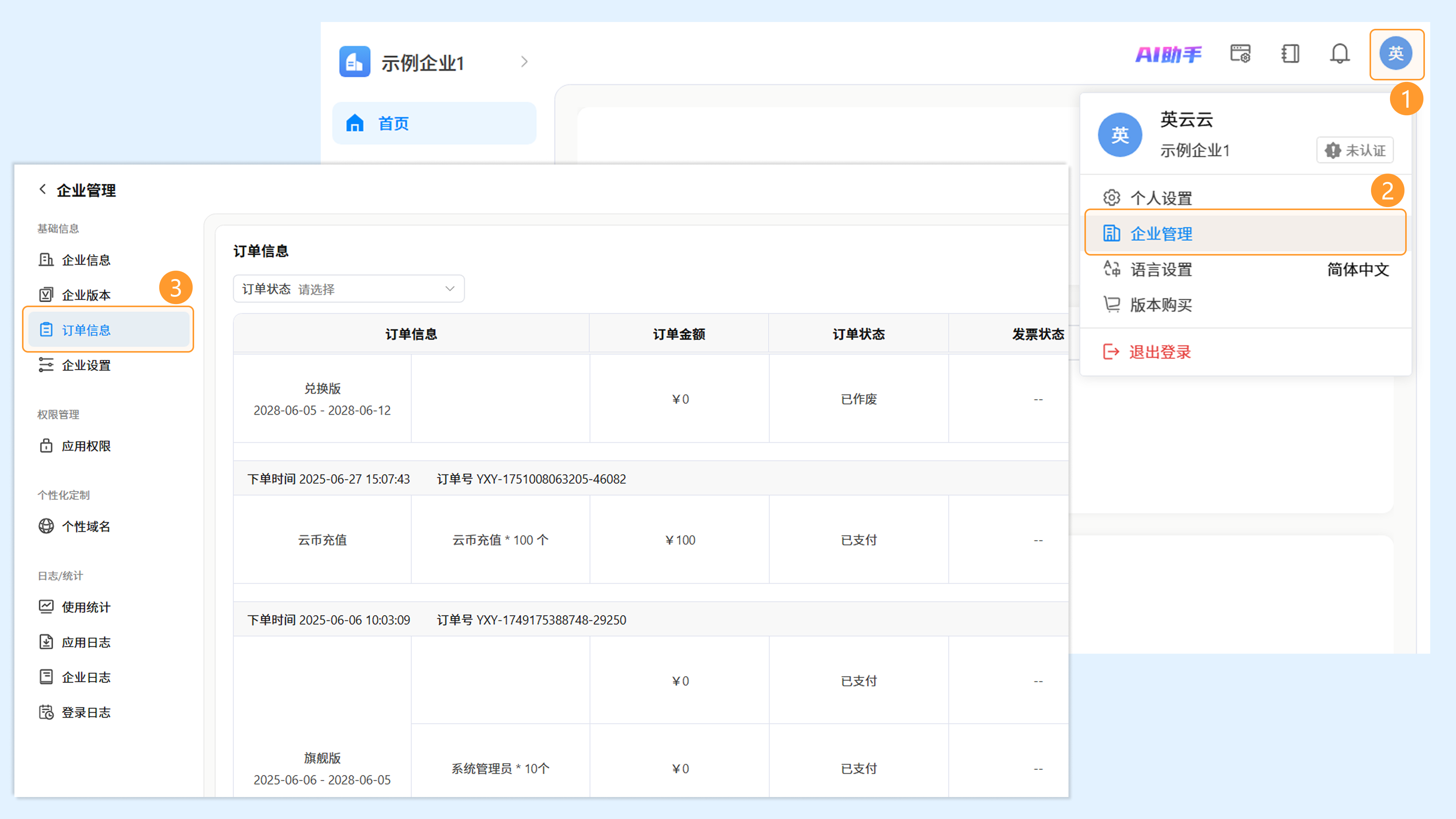Click order number YXY-1751008063205-46082
The height and width of the screenshot is (819, 1456).
pyautogui.click(x=551, y=479)
